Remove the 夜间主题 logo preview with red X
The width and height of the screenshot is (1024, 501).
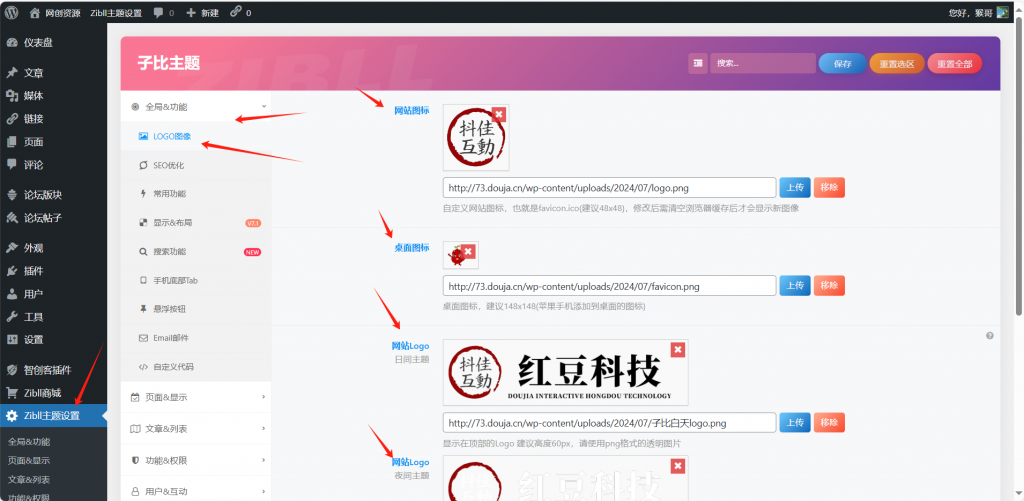coord(678,466)
